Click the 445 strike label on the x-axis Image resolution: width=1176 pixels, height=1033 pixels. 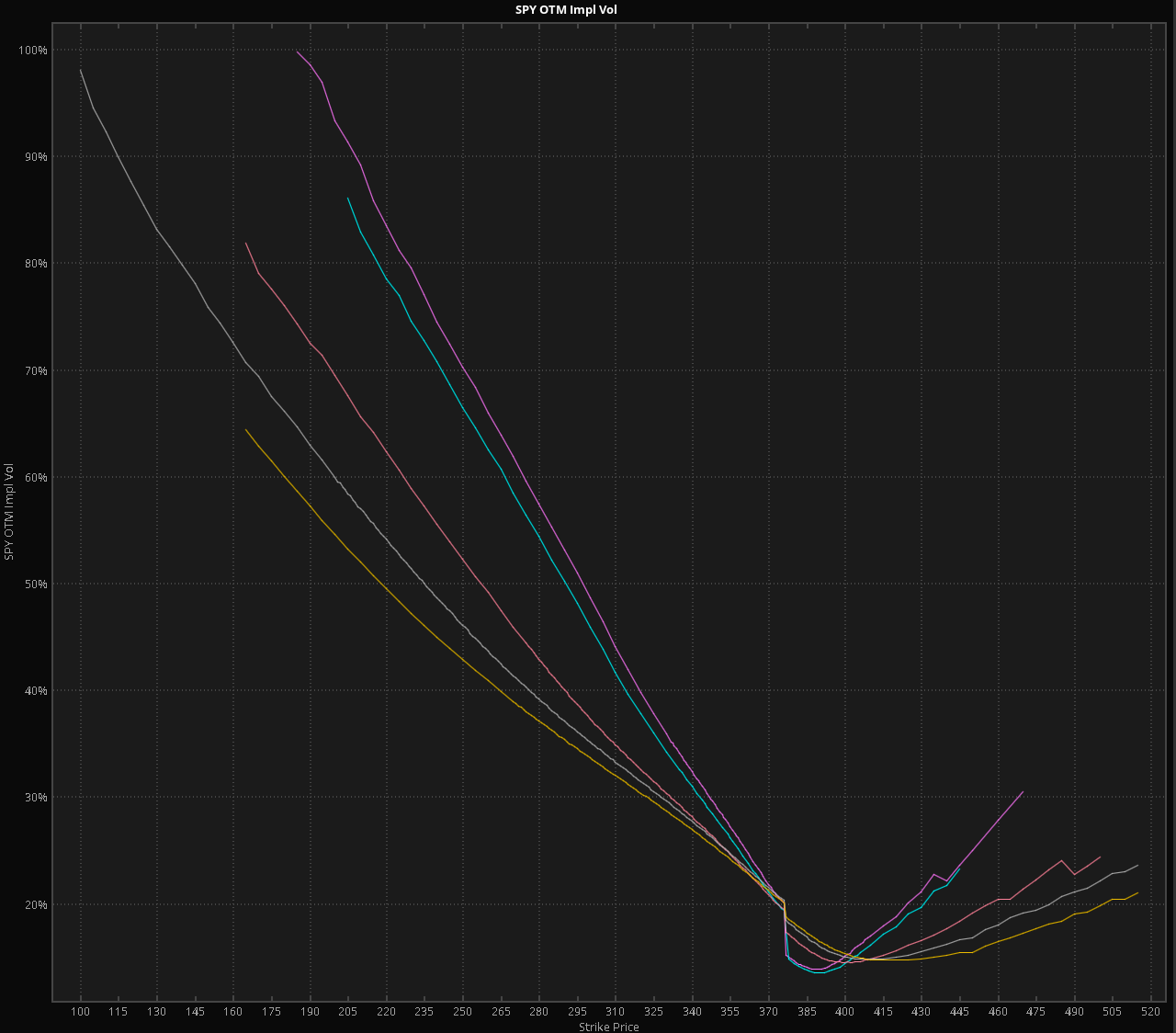959,1012
